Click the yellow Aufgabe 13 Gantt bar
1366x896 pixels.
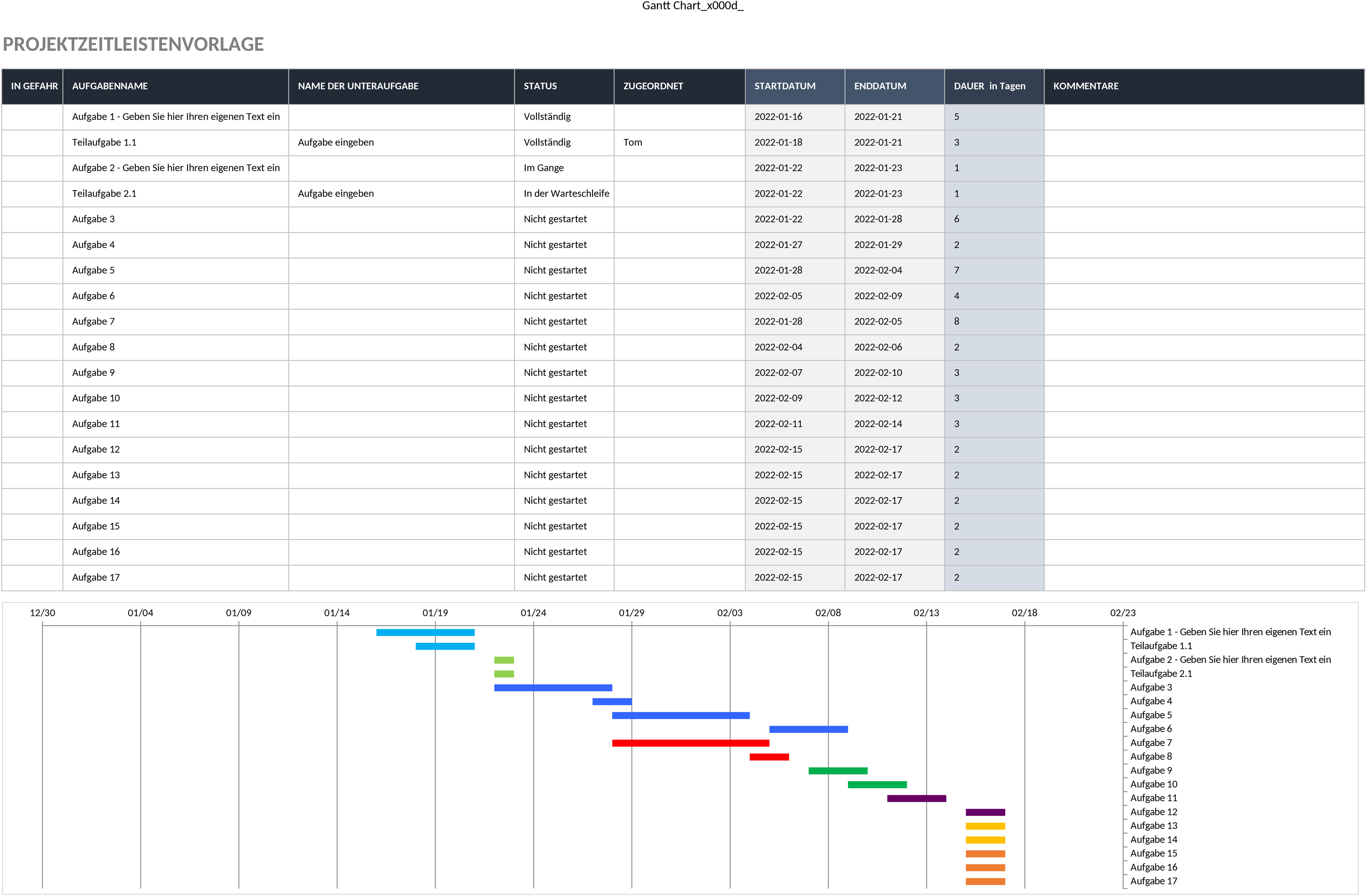[x=985, y=826]
